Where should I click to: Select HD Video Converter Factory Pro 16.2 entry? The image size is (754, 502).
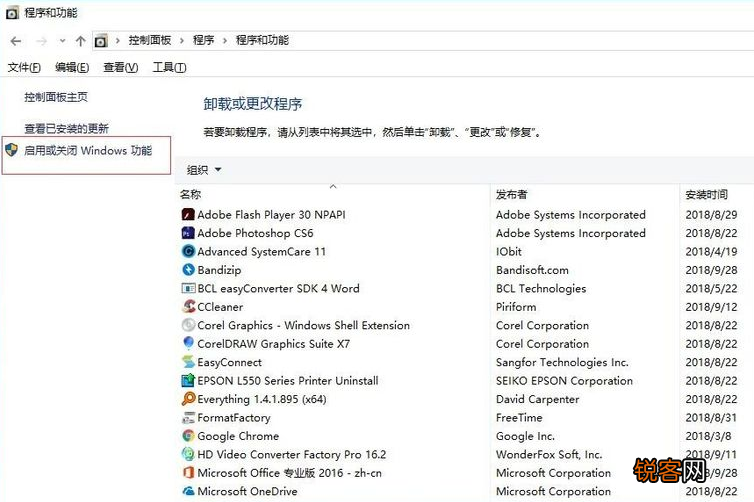[x=291, y=454]
